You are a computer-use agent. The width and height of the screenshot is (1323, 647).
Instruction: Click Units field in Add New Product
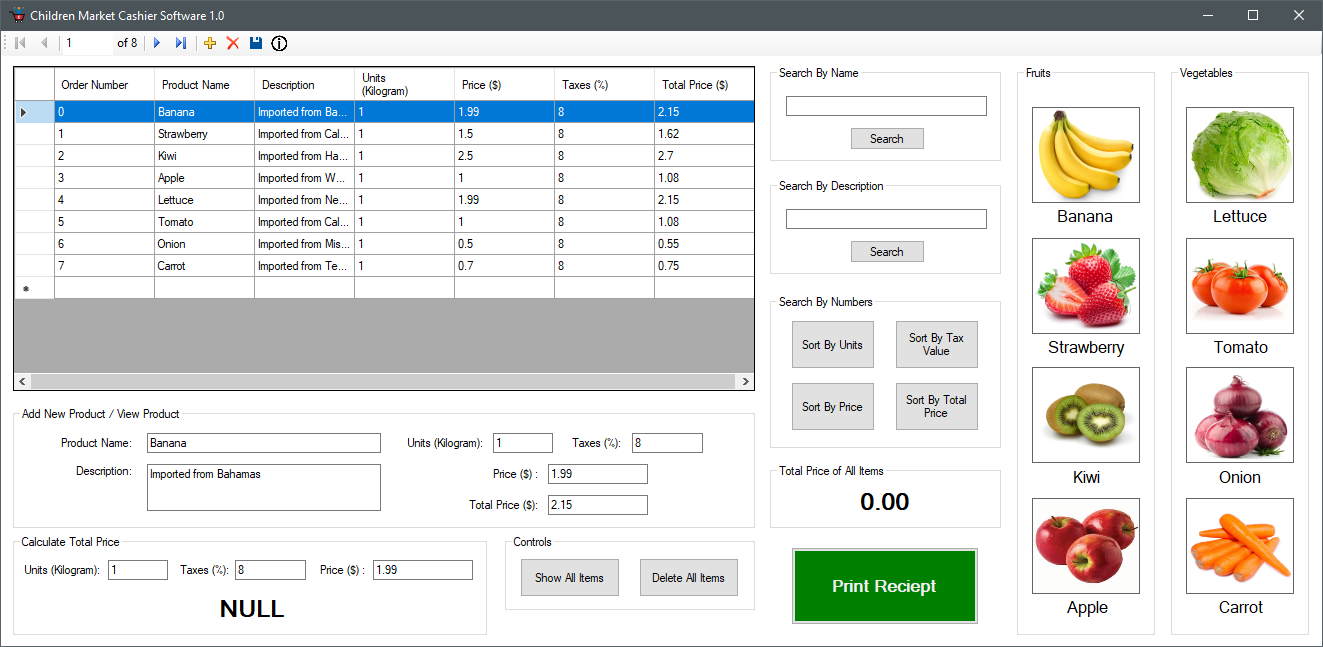522,443
